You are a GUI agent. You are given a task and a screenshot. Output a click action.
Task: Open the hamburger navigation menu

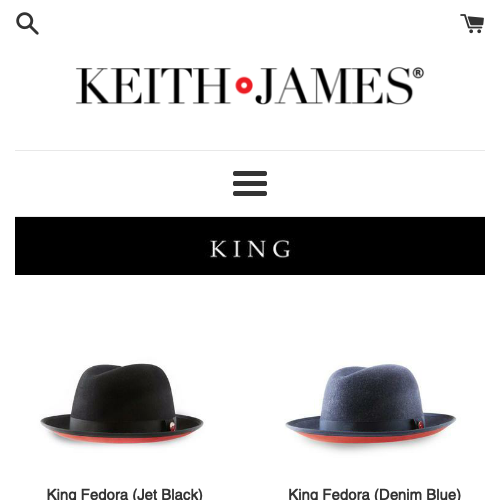point(250,183)
